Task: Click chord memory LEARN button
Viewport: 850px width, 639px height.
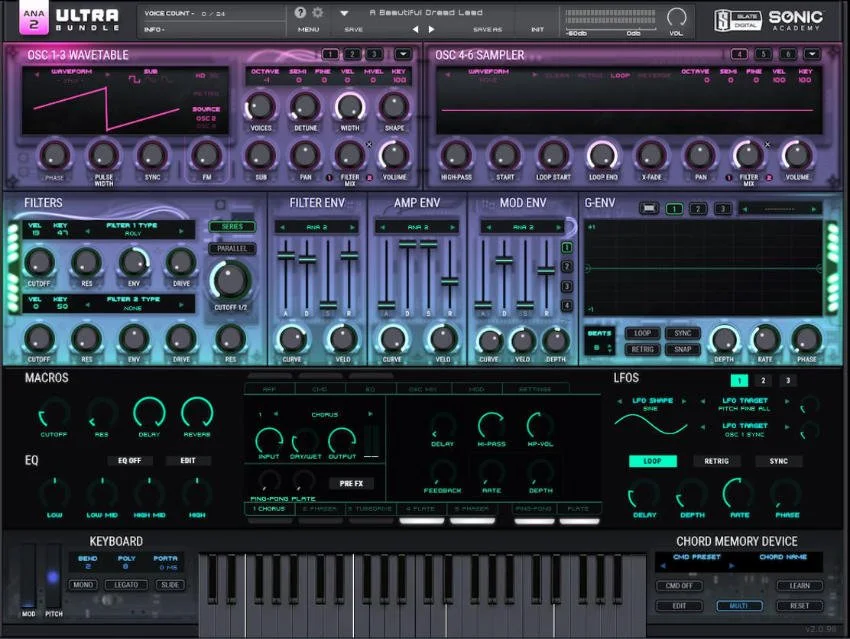Action: pos(799,586)
